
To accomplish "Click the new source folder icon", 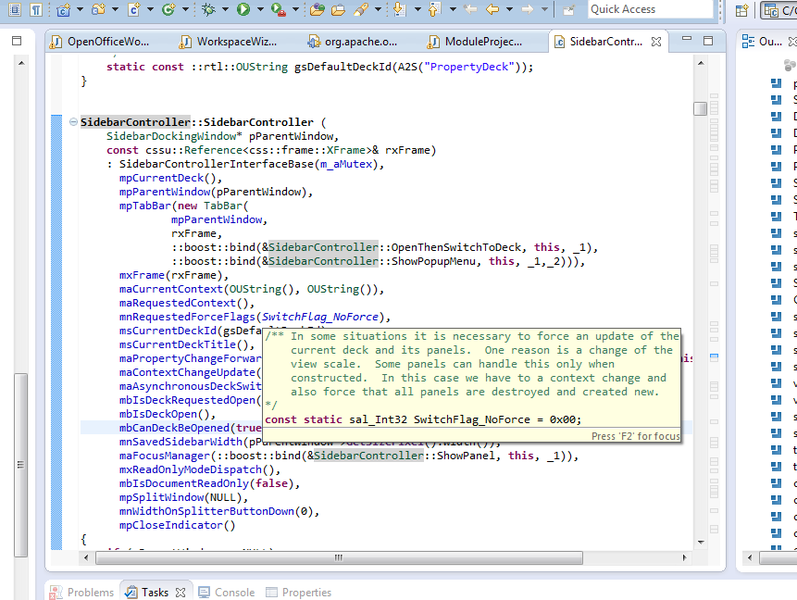I will click(x=99, y=9).
